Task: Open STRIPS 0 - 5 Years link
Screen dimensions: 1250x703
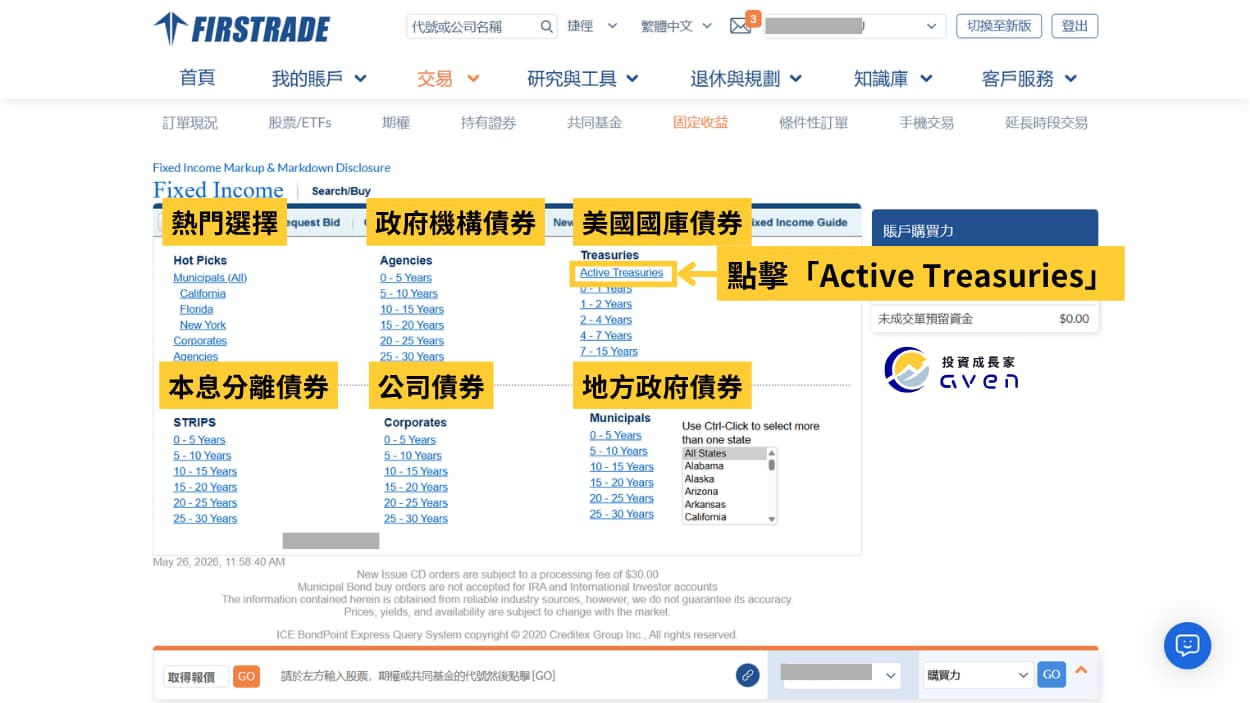Action: [199, 440]
